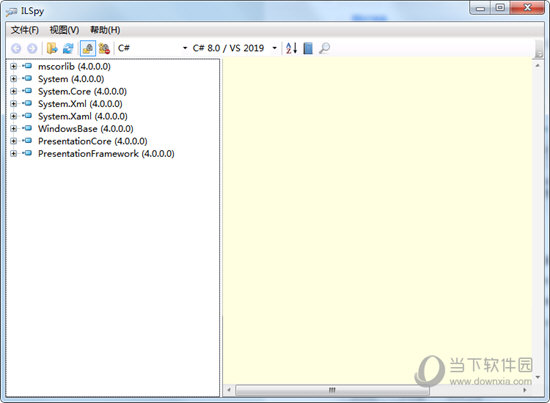Expand the PresentationFramework tree node

tap(13, 153)
